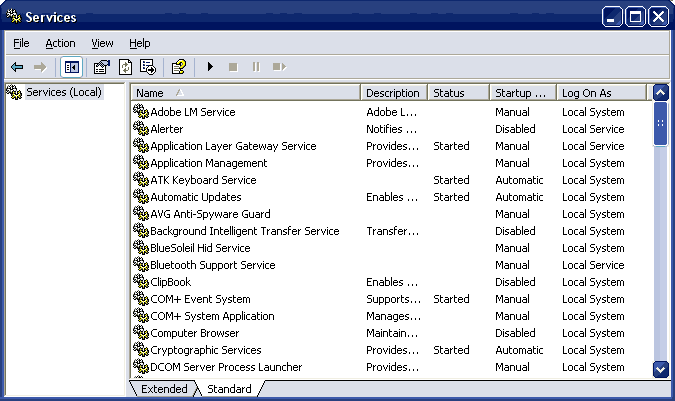
Task: Click the gear icon beside Alerter
Action: [141, 129]
